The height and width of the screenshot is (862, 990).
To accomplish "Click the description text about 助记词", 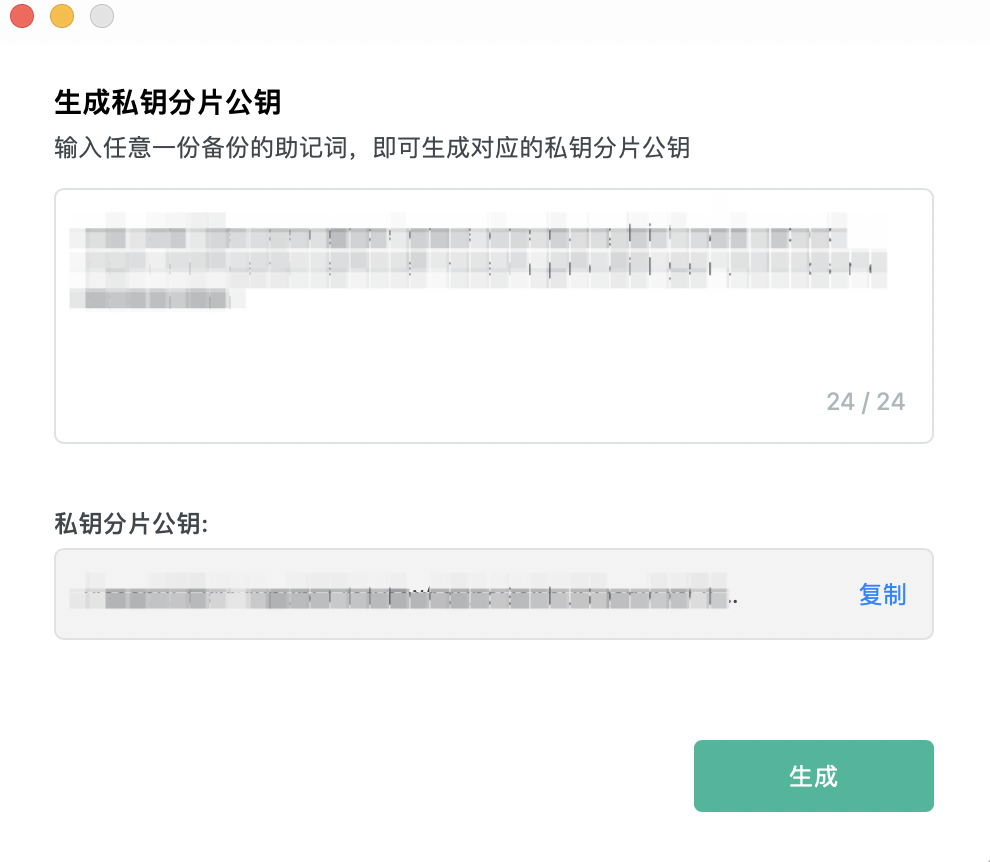I will pos(372,148).
